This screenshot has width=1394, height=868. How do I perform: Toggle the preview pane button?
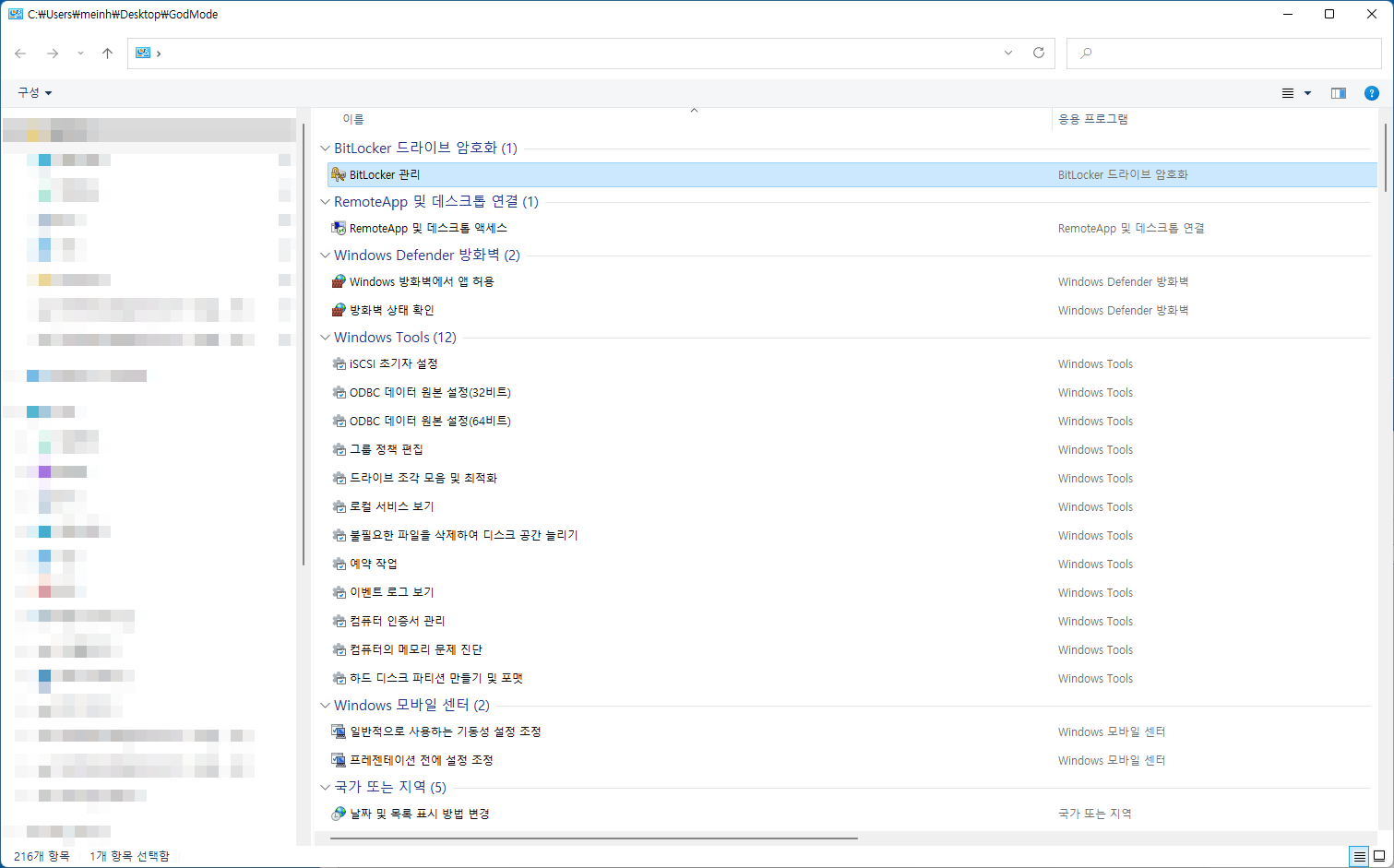pos(1339,93)
